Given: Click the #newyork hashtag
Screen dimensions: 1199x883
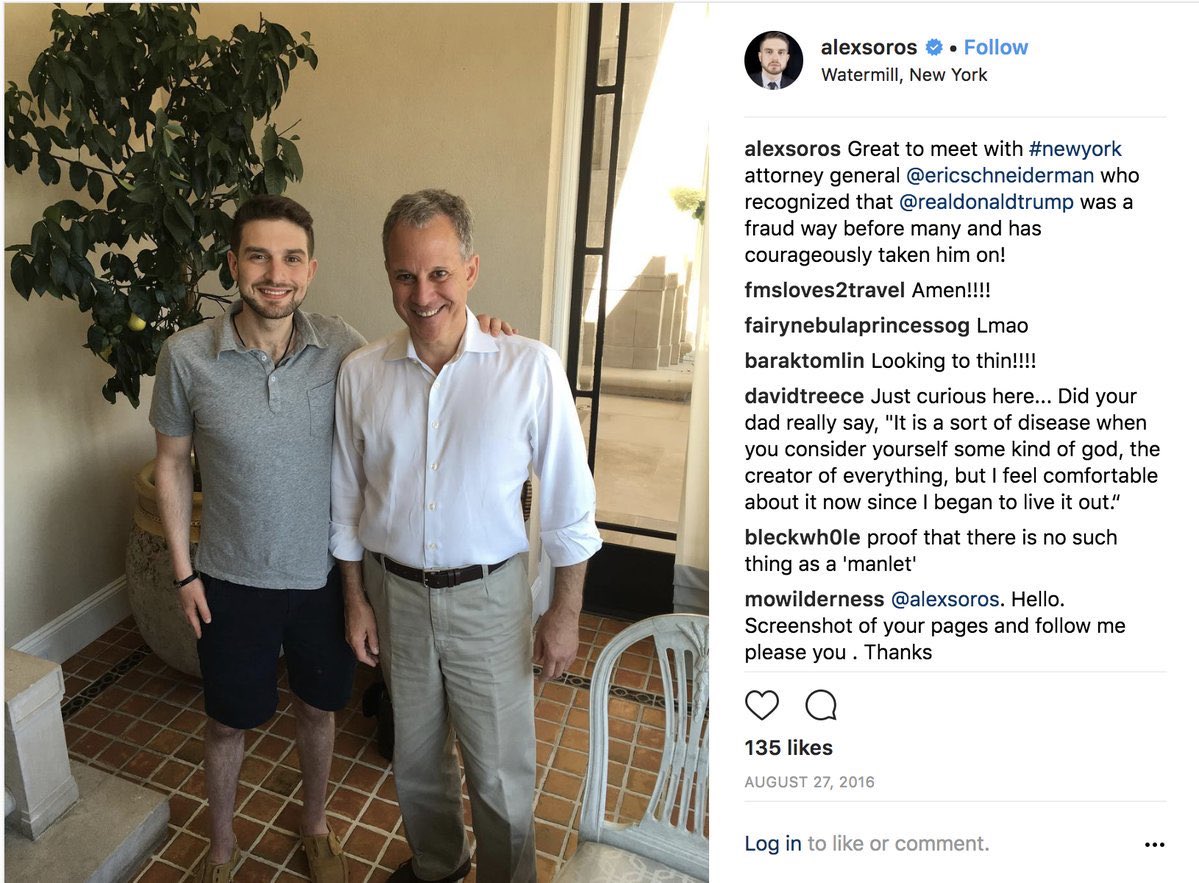Looking at the screenshot, I should [1075, 148].
